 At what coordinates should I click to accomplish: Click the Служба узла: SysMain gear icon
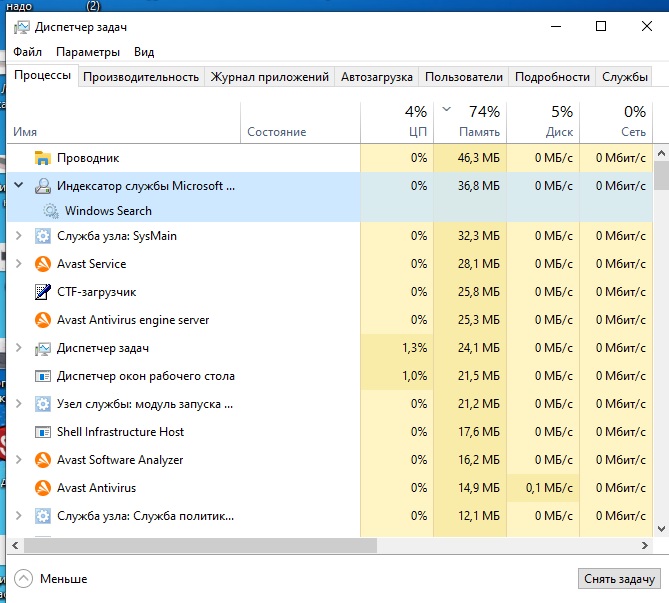click(x=42, y=236)
